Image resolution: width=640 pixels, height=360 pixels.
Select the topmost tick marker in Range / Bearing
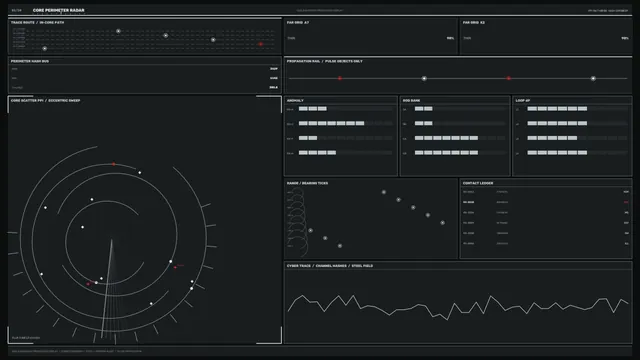(x=384, y=192)
